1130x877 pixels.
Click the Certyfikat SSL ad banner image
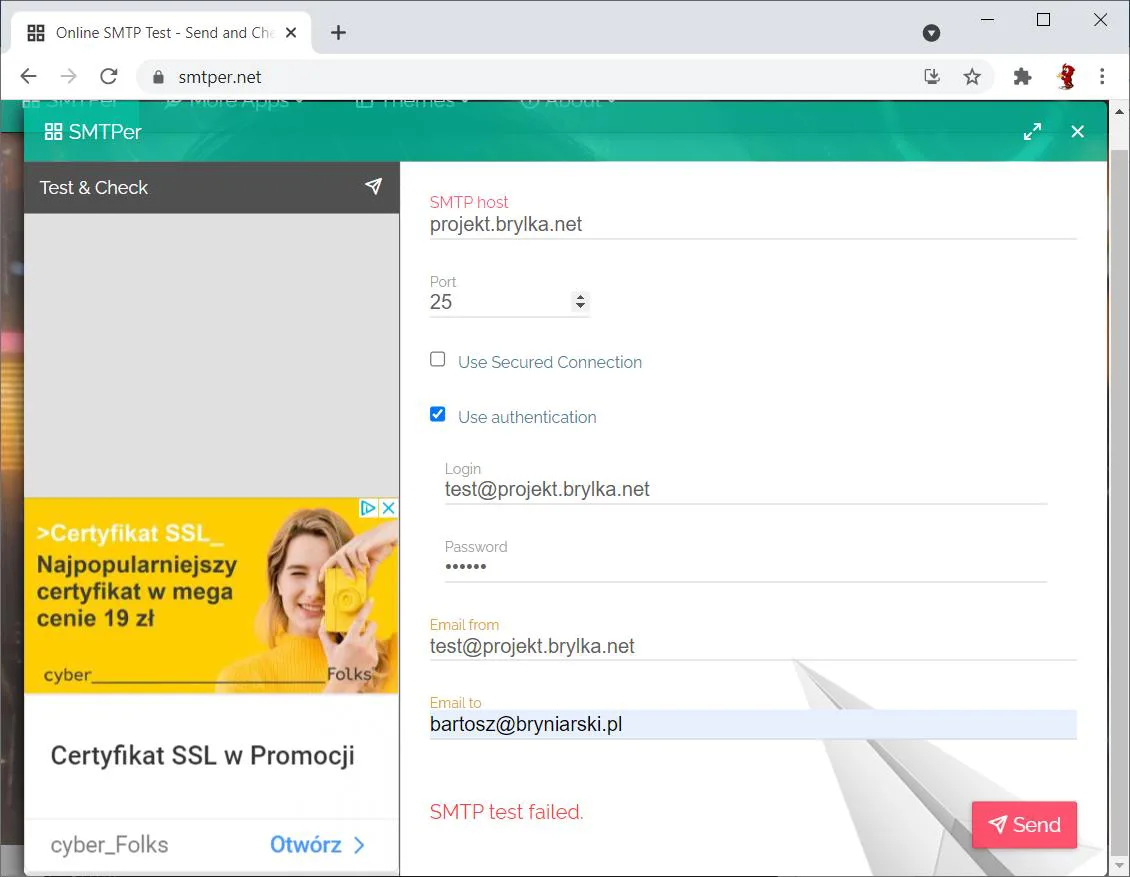coord(212,596)
